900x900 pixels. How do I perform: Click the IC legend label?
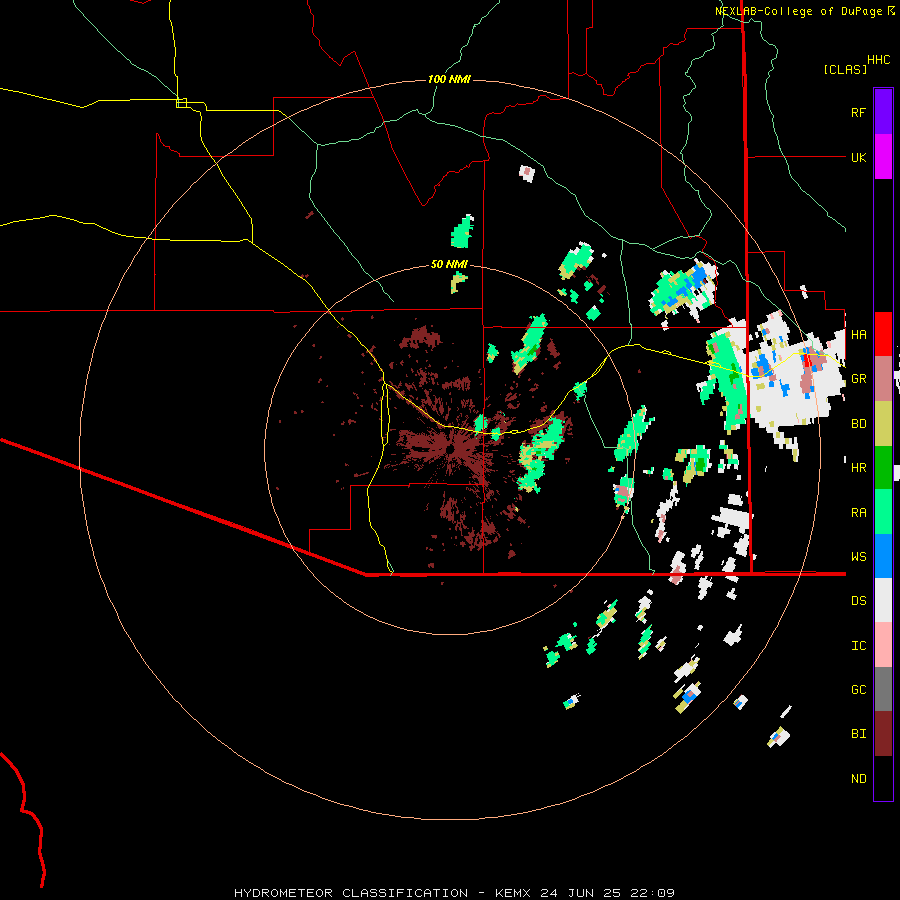858,646
